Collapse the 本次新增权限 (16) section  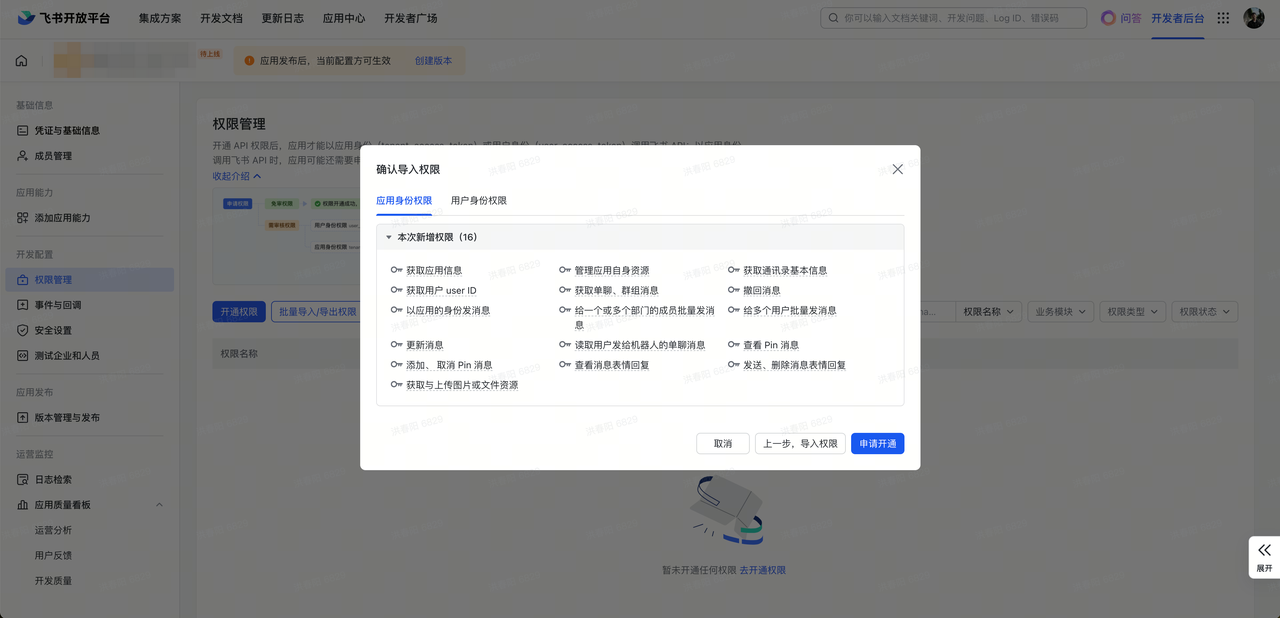pos(389,237)
